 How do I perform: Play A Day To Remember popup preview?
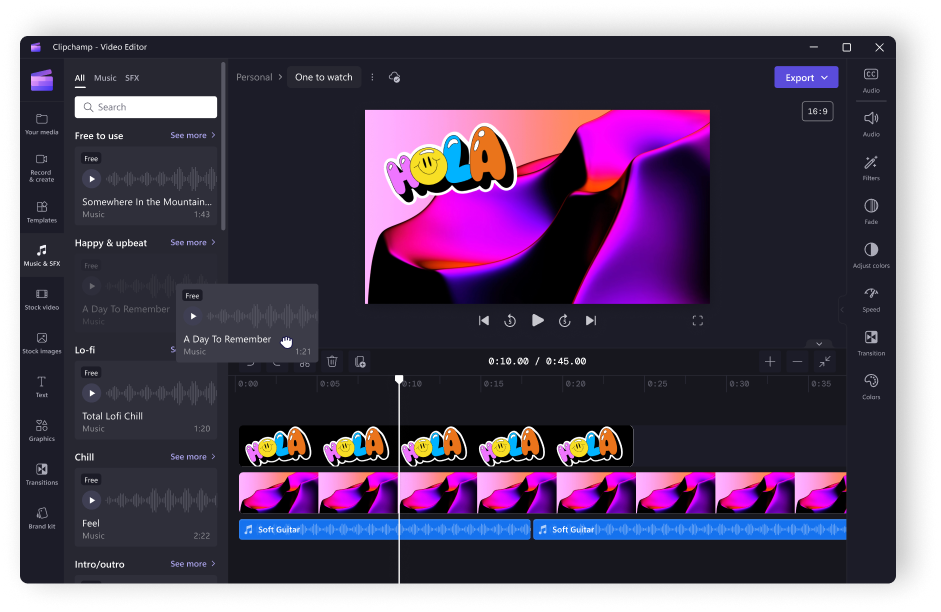193,316
